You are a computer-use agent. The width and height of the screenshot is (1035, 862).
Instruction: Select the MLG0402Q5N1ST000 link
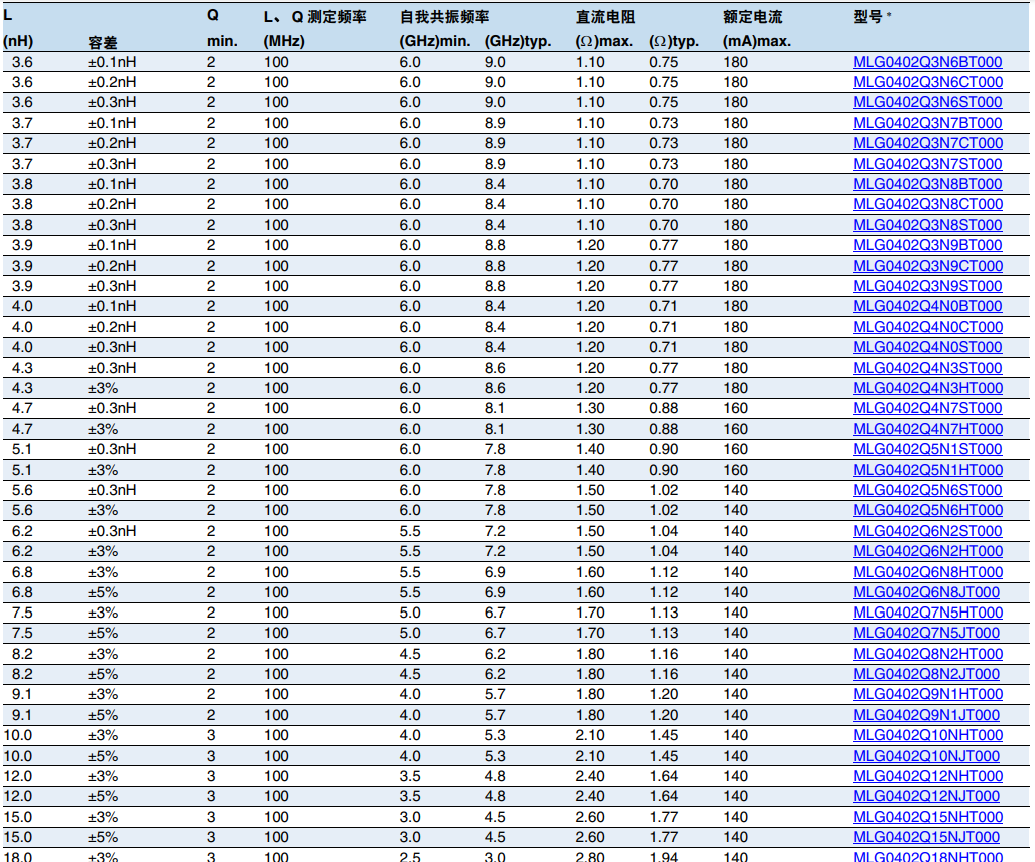(x=927, y=449)
